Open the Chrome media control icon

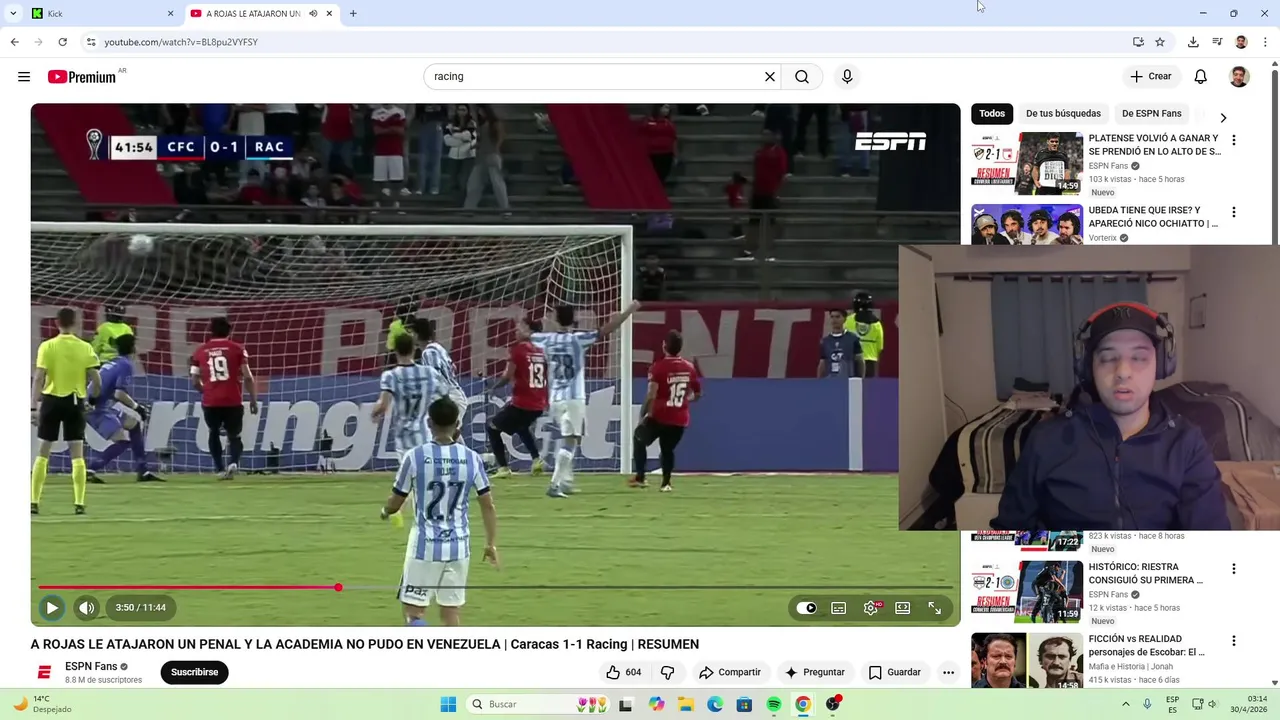click(x=1217, y=42)
